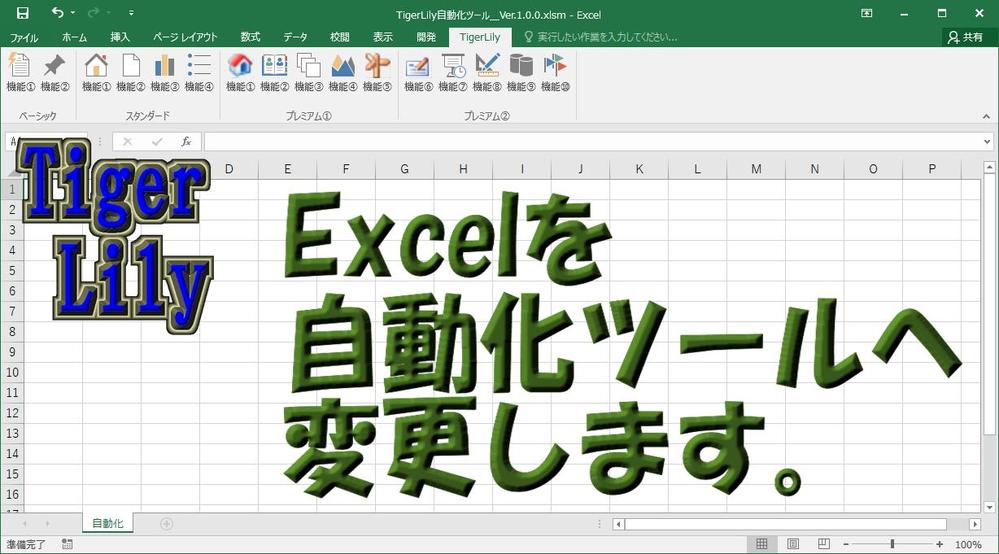Click the formula bar cancel X icon
This screenshot has width=999, height=554.
127,141
